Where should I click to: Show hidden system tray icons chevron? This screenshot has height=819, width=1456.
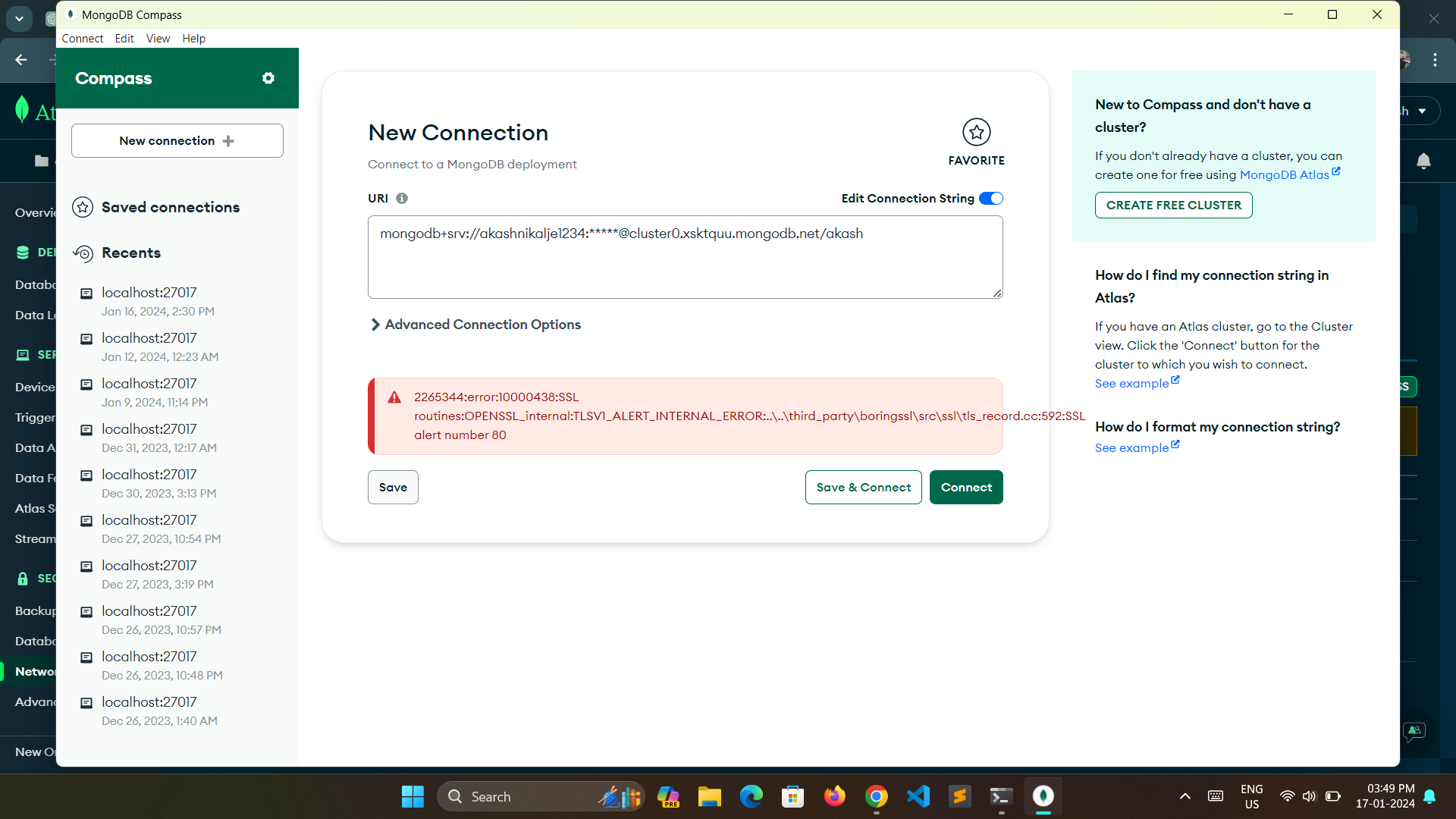tap(1185, 796)
